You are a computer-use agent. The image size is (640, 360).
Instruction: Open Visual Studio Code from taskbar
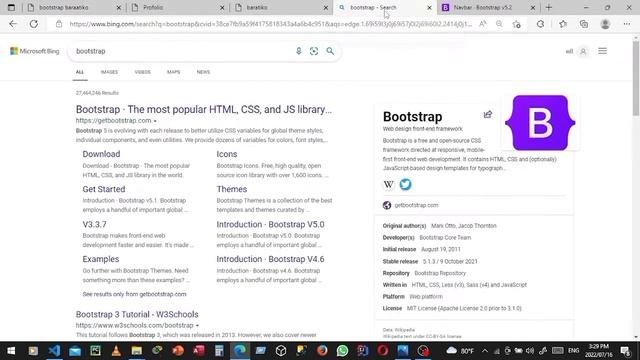point(54,351)
